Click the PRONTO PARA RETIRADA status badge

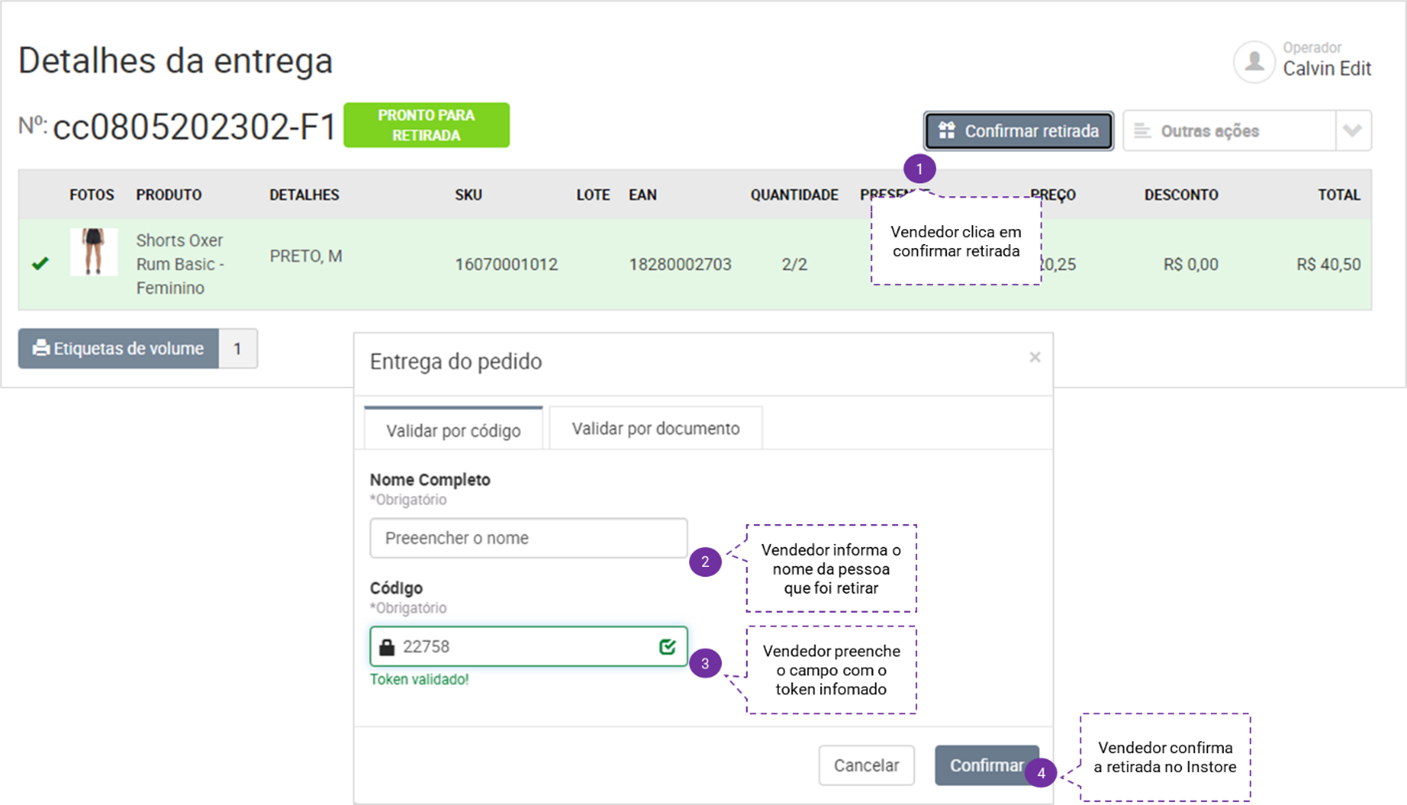tap(427, 125)
